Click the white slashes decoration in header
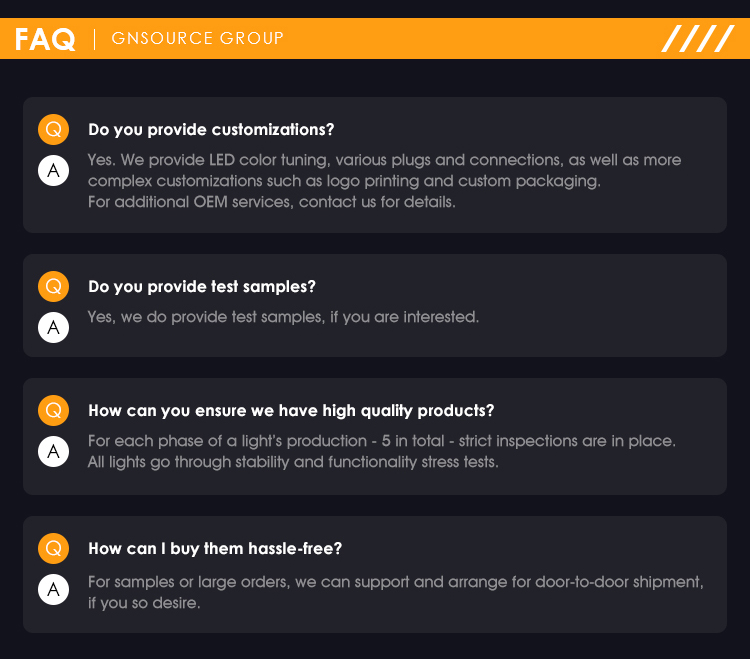Image resolution: width=750 pixels, height=659 pixels. [x=698, y=38]
